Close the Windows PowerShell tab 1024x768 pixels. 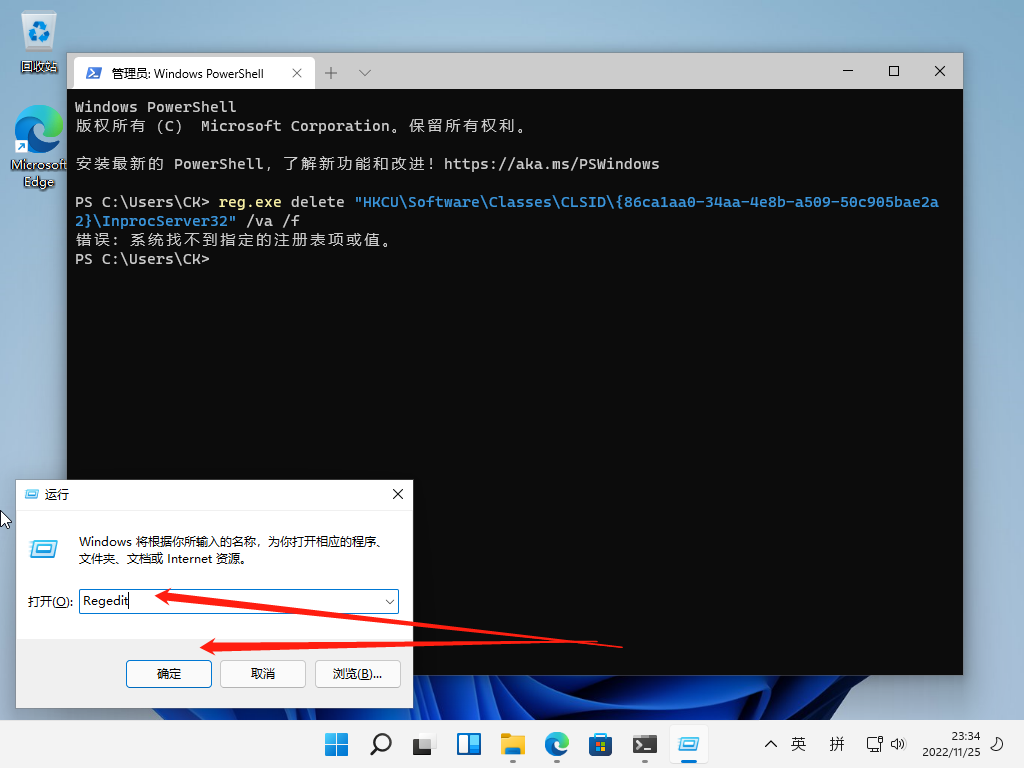(297, 73)
